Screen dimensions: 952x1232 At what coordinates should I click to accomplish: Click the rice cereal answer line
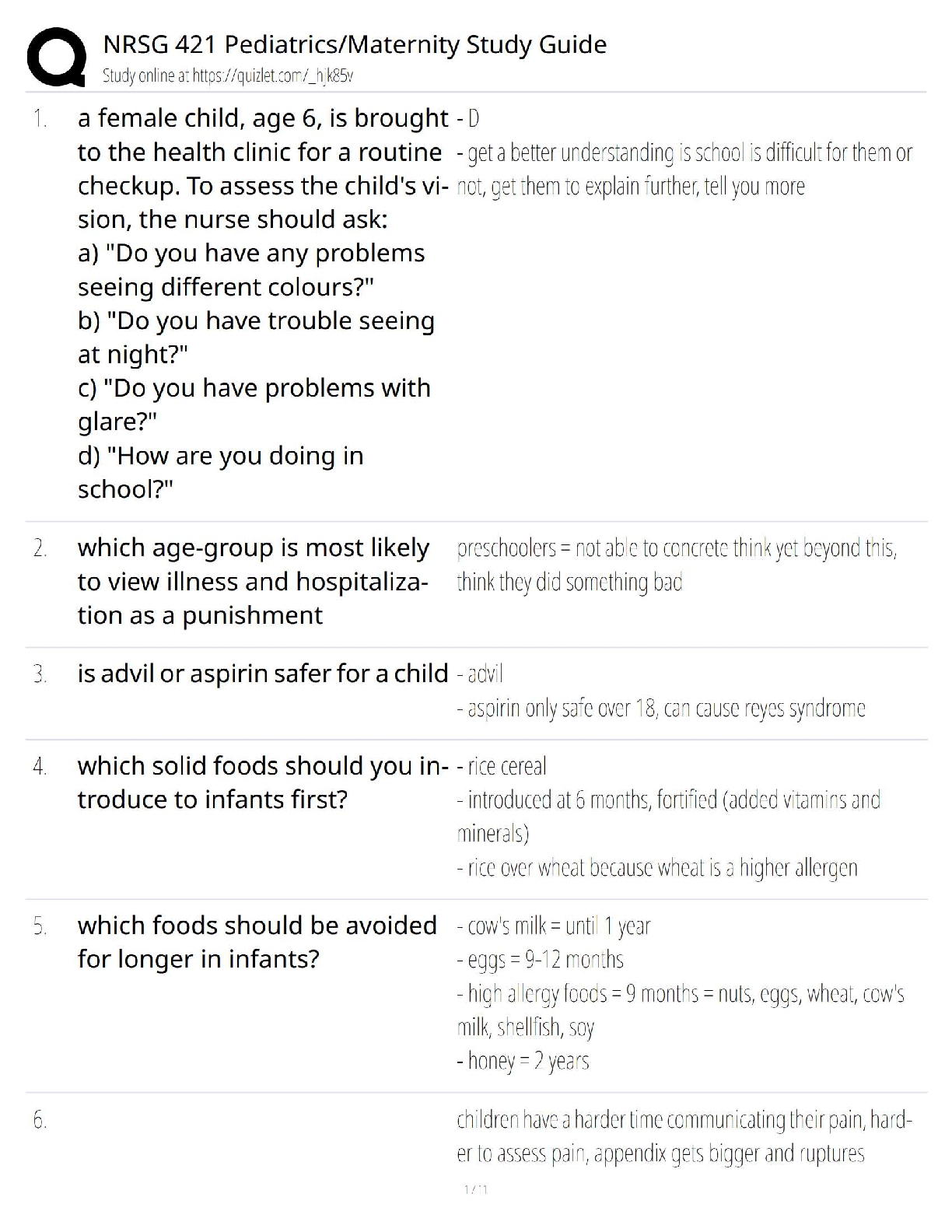click(x=502, y=767)
